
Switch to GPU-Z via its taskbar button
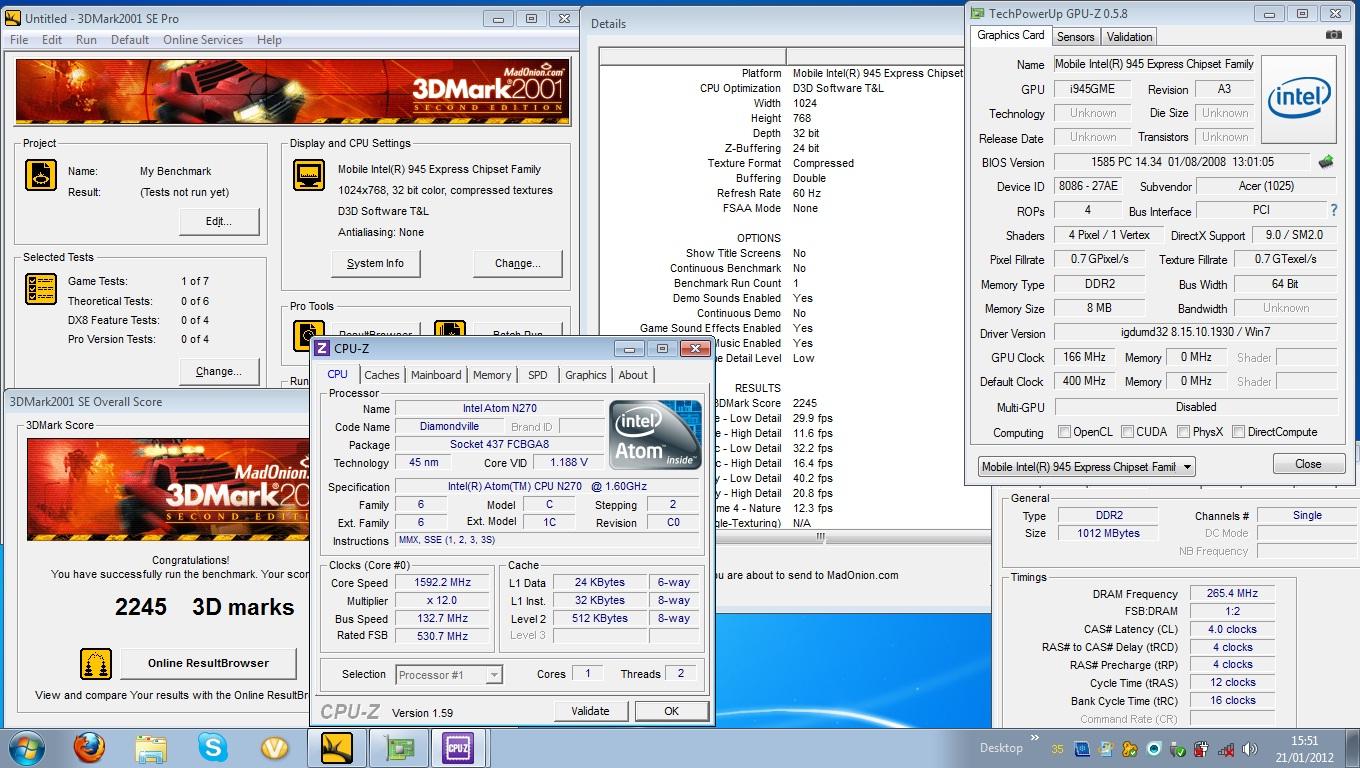point(398,747)
